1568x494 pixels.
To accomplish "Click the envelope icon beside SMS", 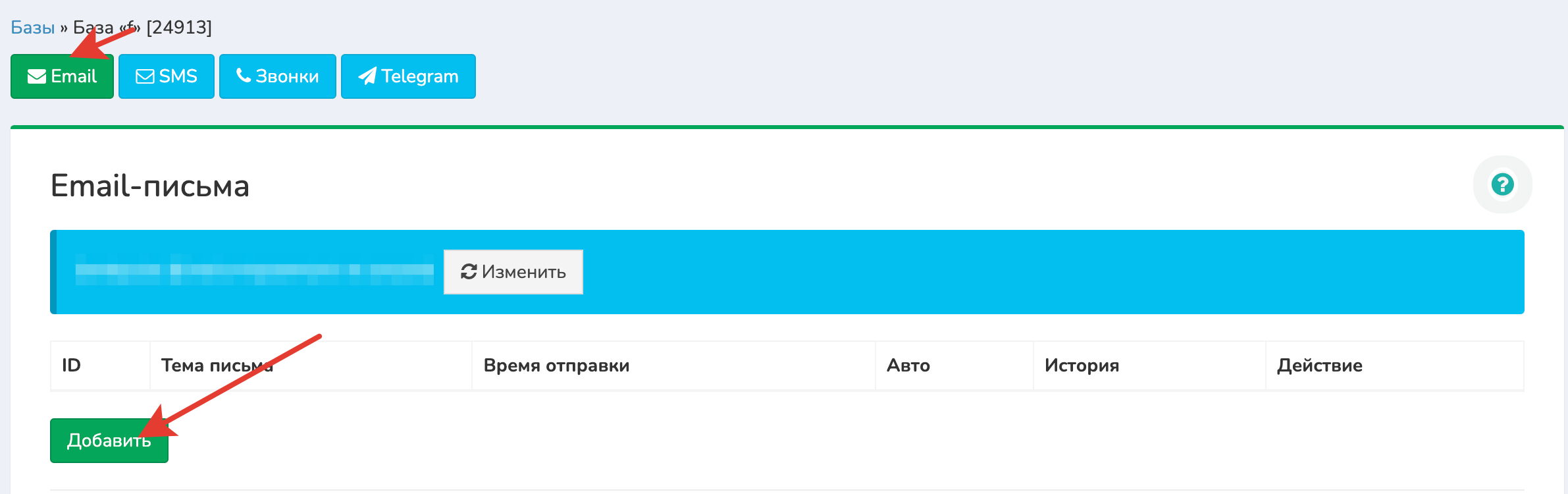I will [x=145, y=76].
